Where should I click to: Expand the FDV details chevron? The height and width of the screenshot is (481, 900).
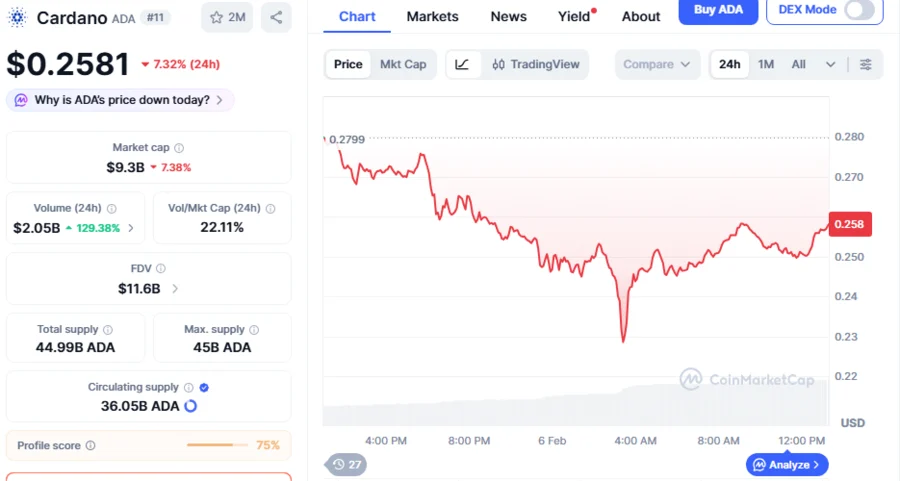click(175, 289)
